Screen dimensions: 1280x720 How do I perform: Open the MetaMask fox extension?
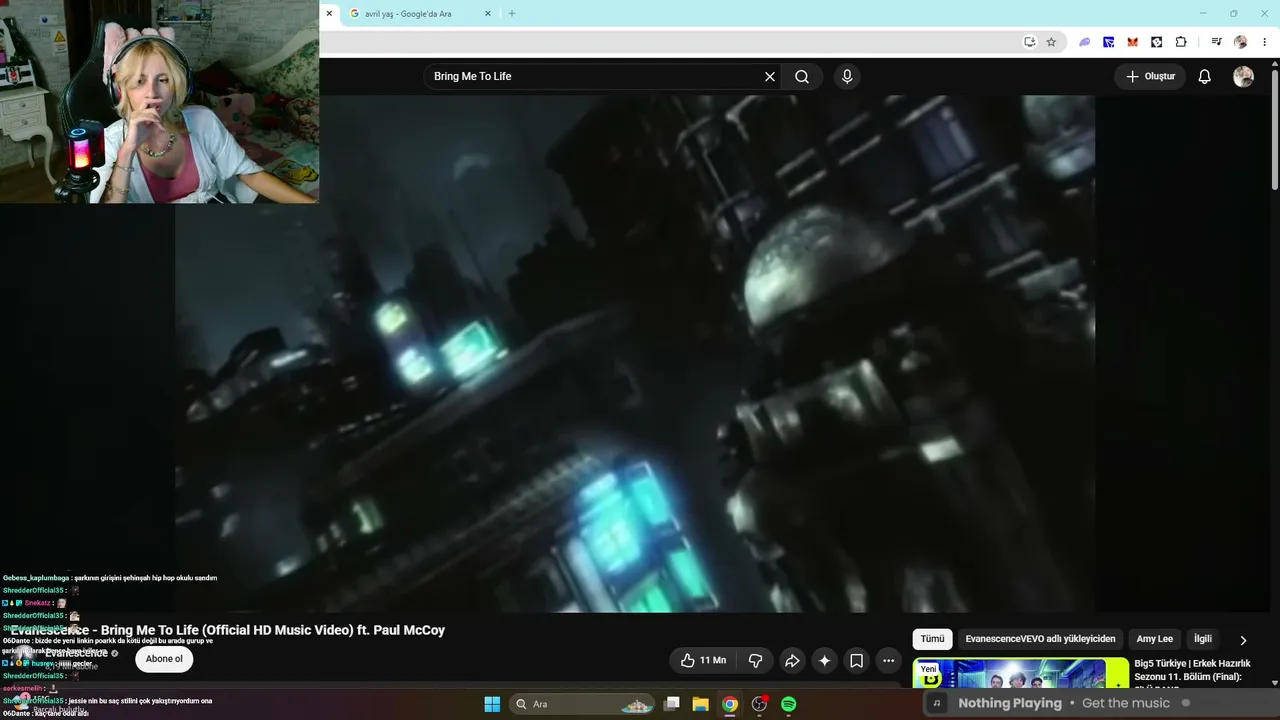[x=1133, y=42]
